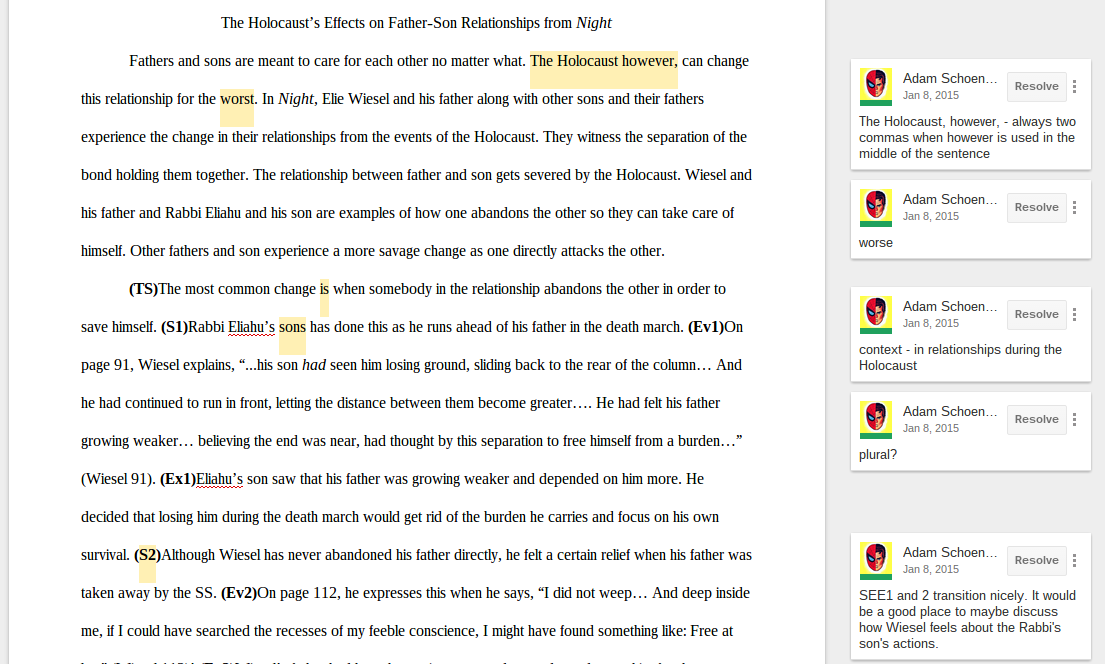Image resolution: width=1105 pixels, height=664 pixels.
Task: Click the author name on the 'worse' comment
Action: click(950, 199)
